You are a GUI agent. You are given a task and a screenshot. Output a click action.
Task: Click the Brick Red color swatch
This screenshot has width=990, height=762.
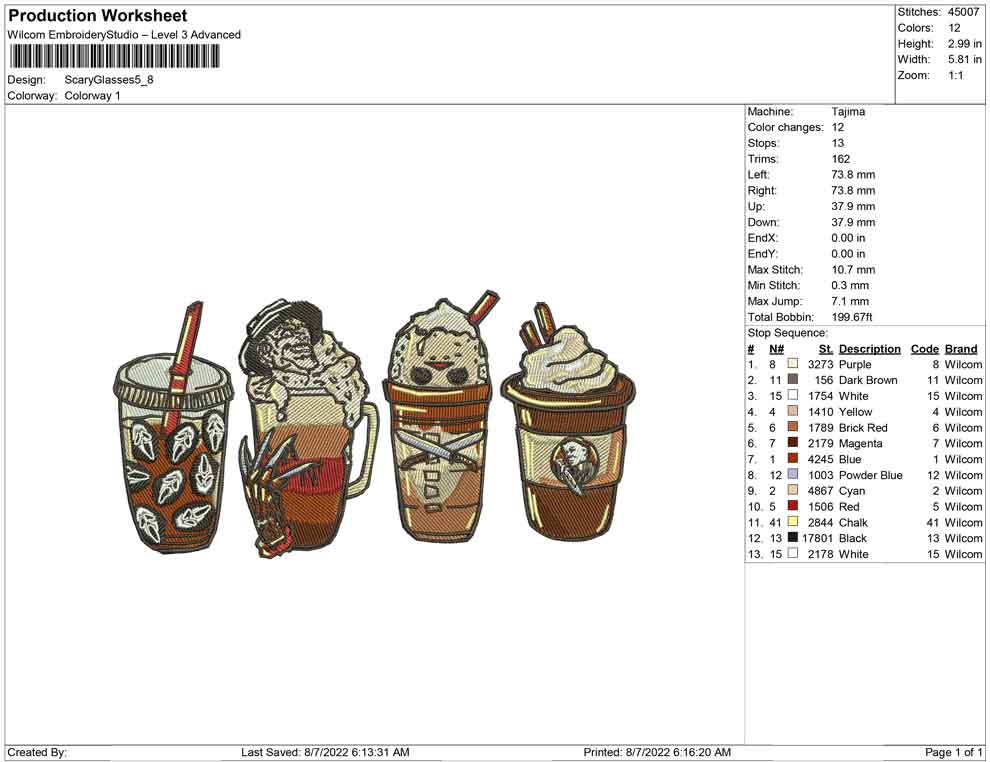[x=793, y=427]
